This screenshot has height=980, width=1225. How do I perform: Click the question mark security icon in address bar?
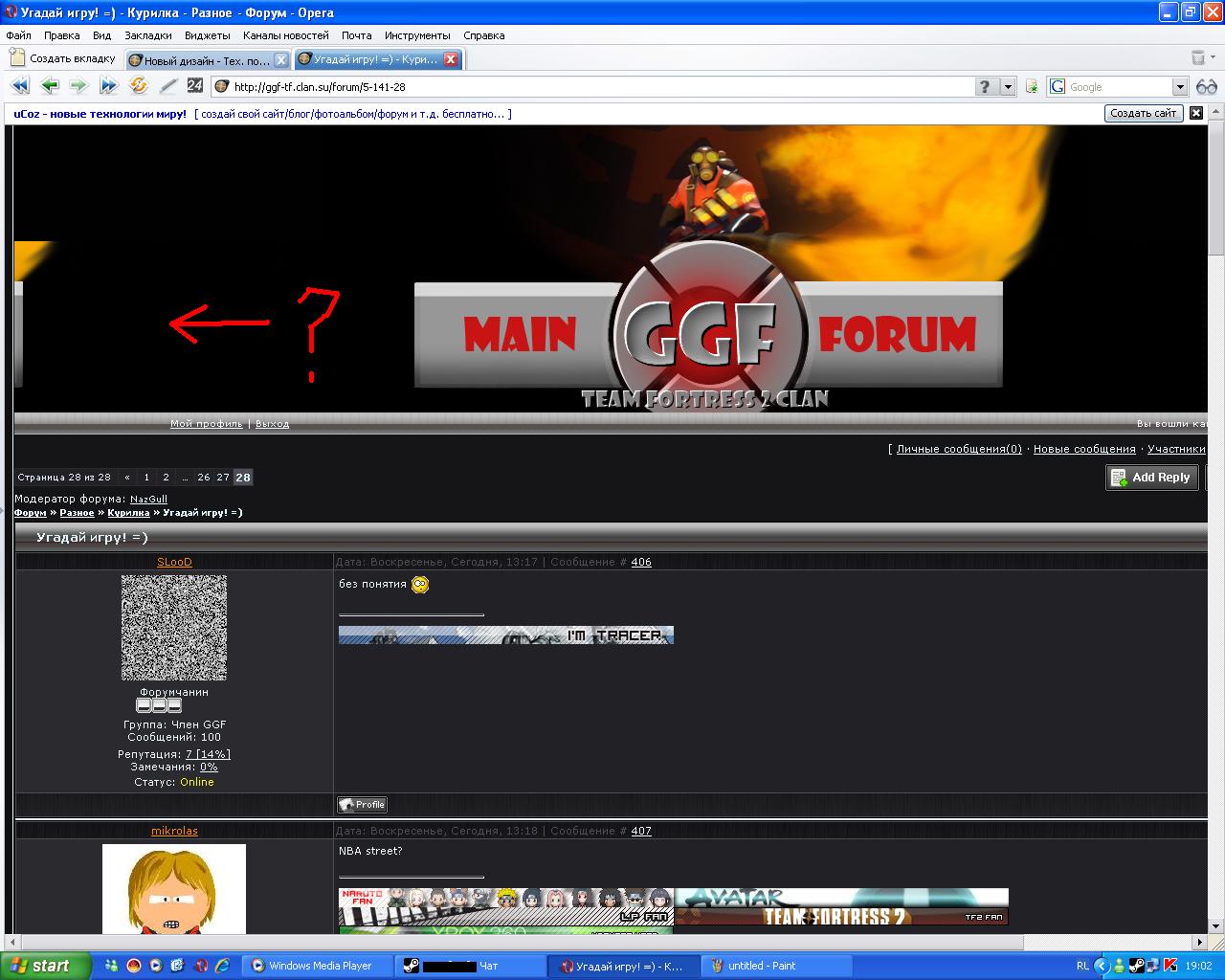pos(987,86)
